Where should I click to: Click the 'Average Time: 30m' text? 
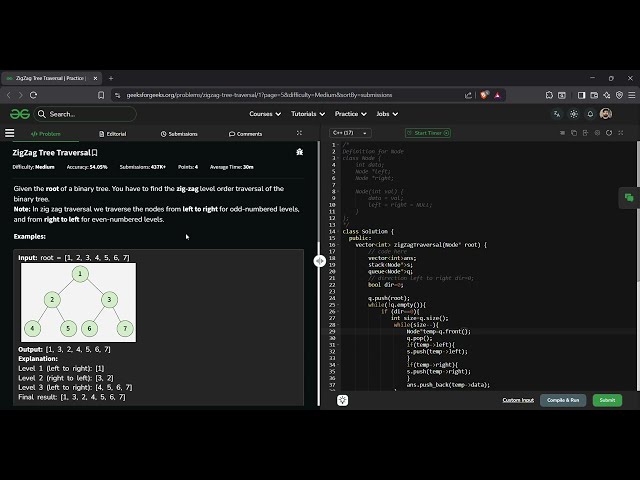coord(231,167)
